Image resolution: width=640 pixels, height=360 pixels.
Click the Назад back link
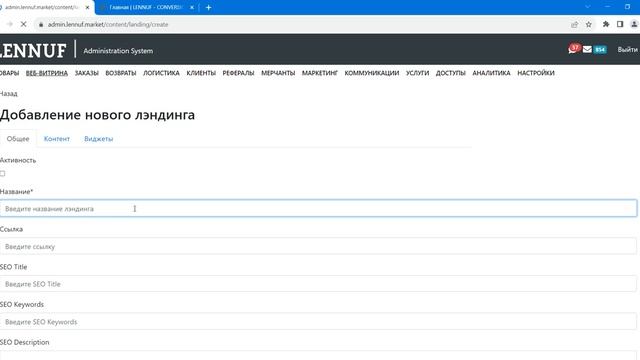point(9,94)
